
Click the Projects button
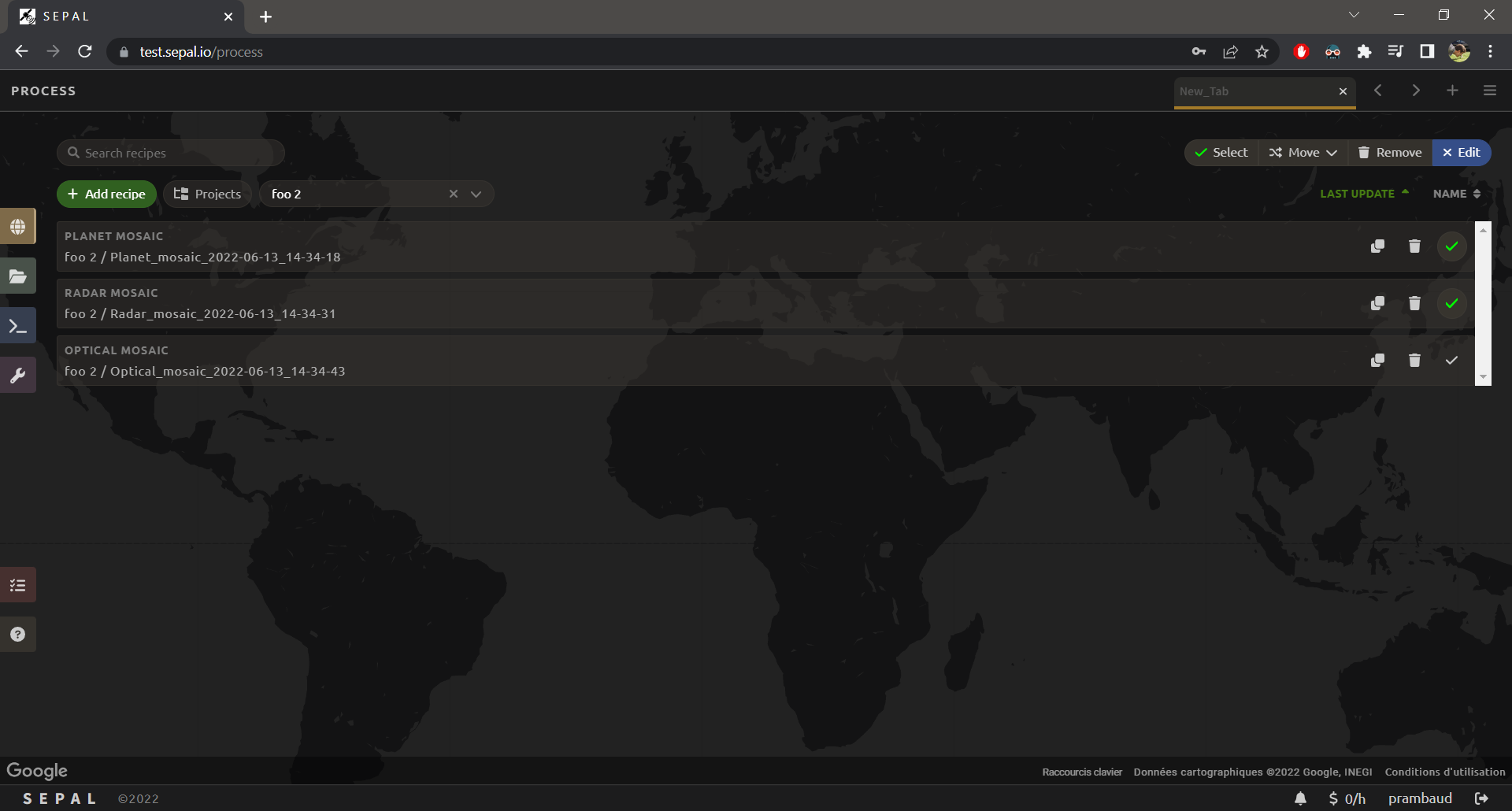[x=207, y=194]
